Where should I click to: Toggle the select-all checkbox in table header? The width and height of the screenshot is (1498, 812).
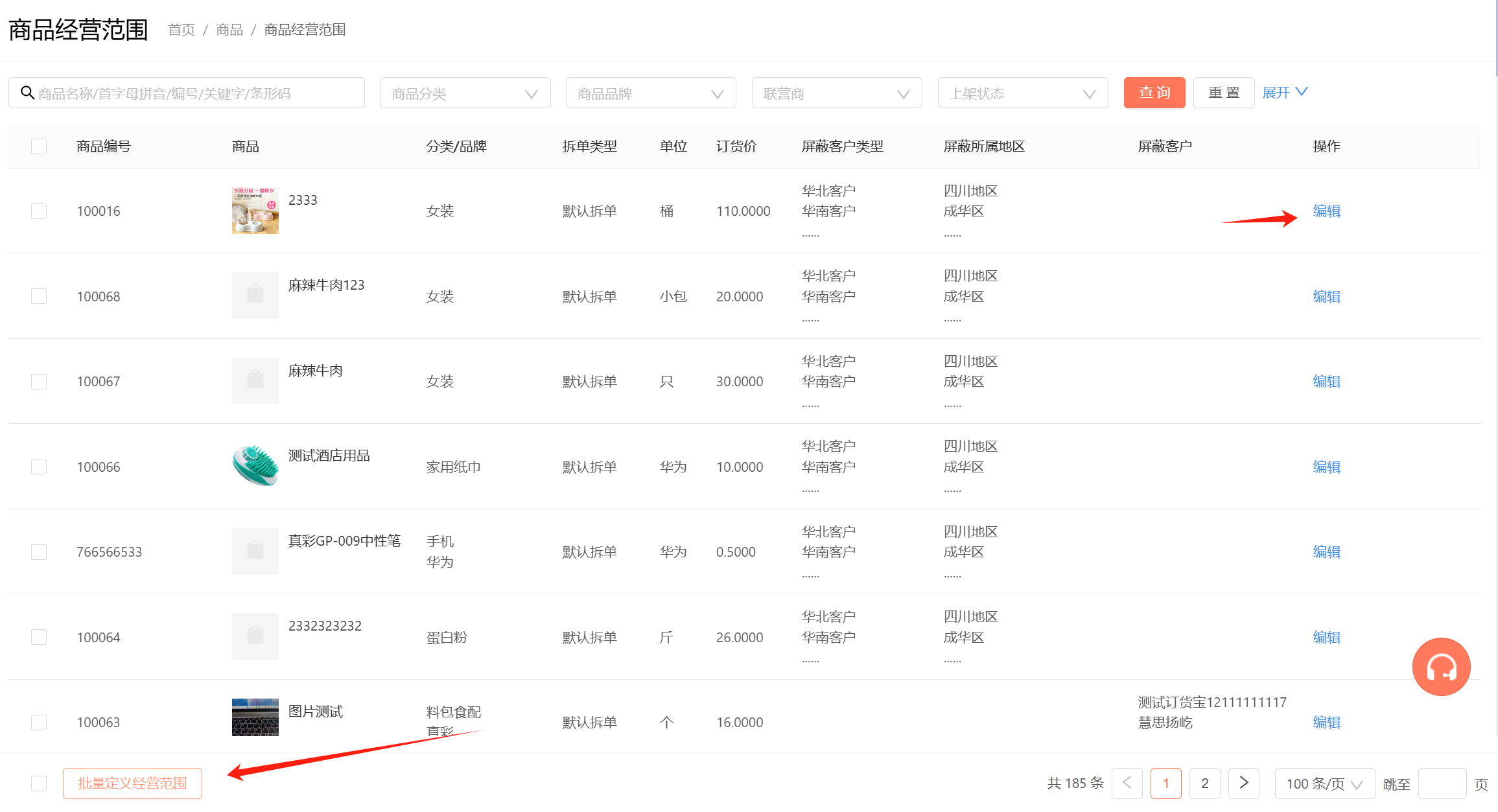coord(39,146)
